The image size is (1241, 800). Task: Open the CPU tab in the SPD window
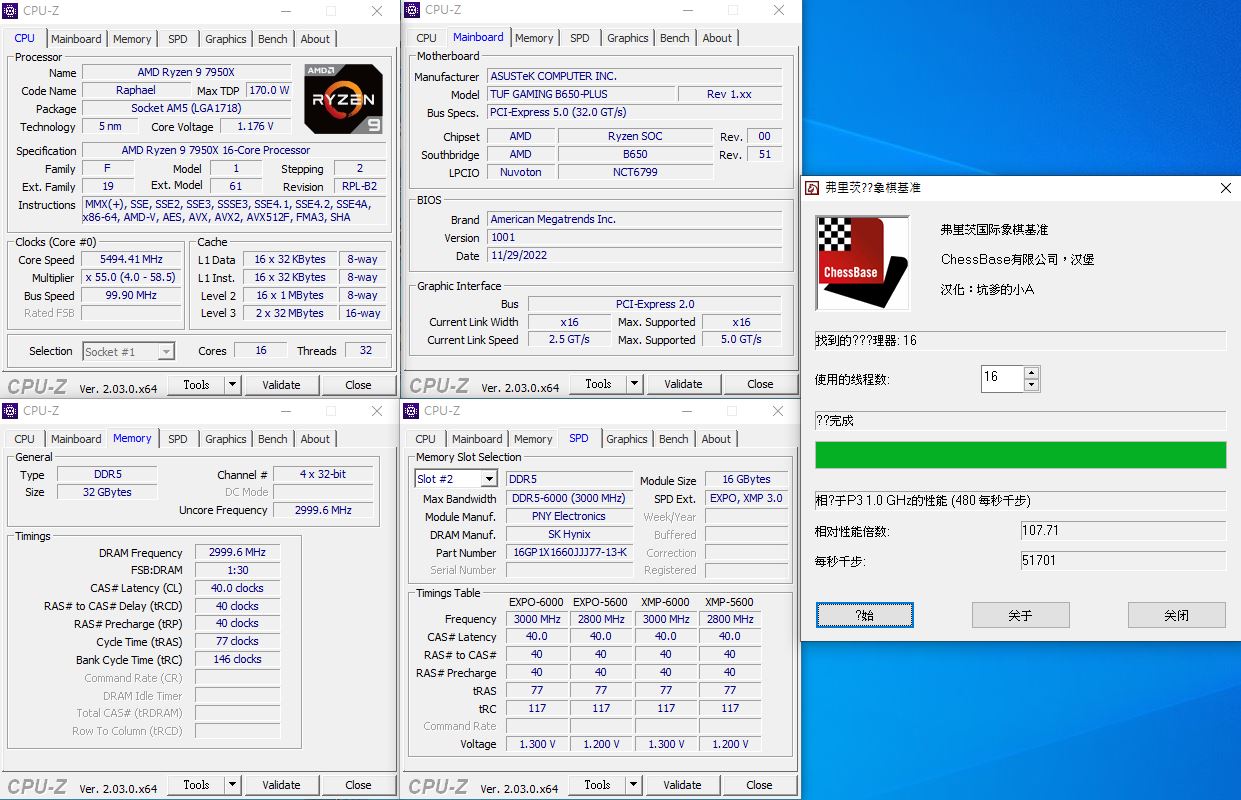pyautogui.click(x=426, y=439)
